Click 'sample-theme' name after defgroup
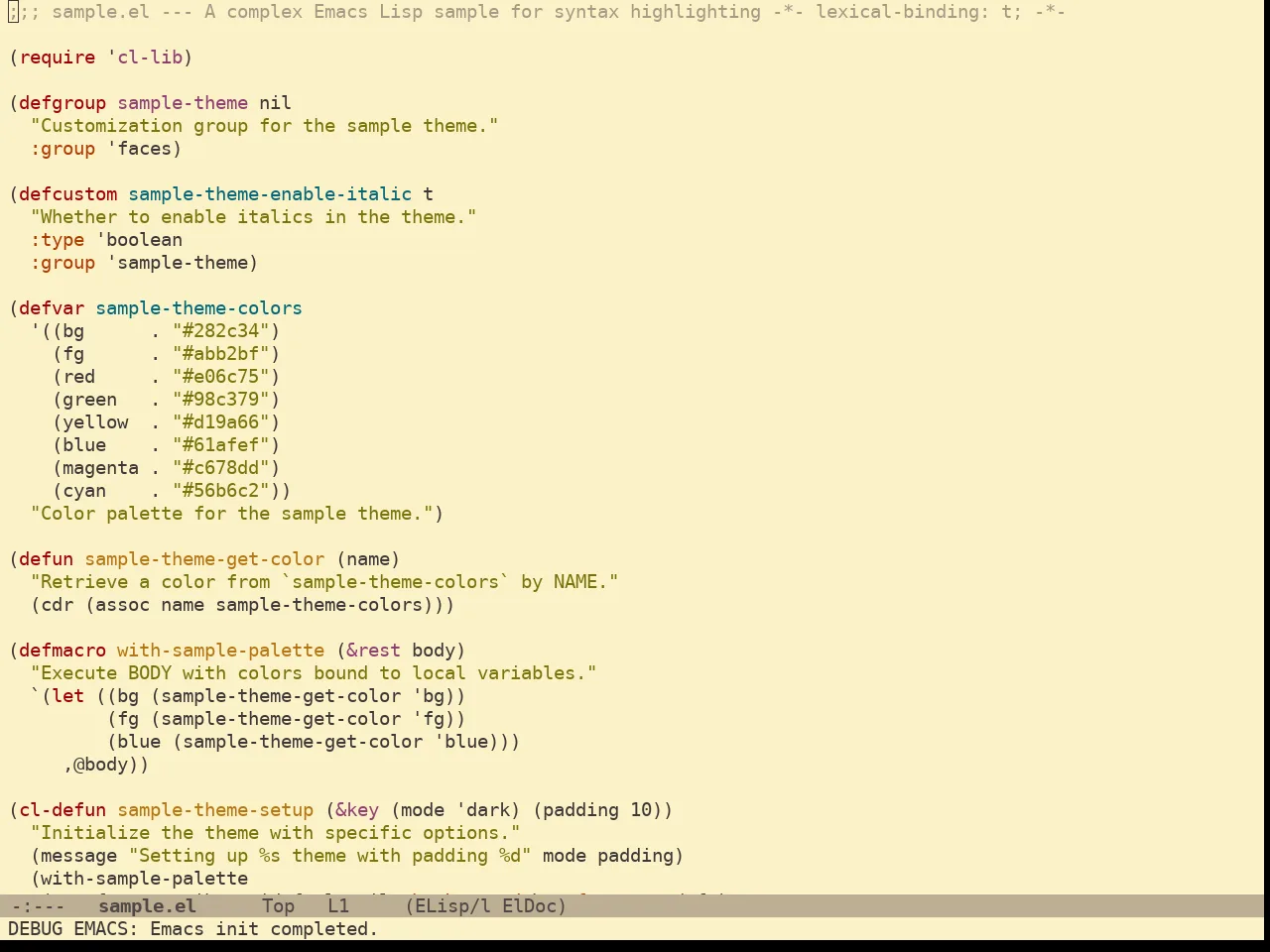This screenshot has width=1270, height=952. point(183,103)
